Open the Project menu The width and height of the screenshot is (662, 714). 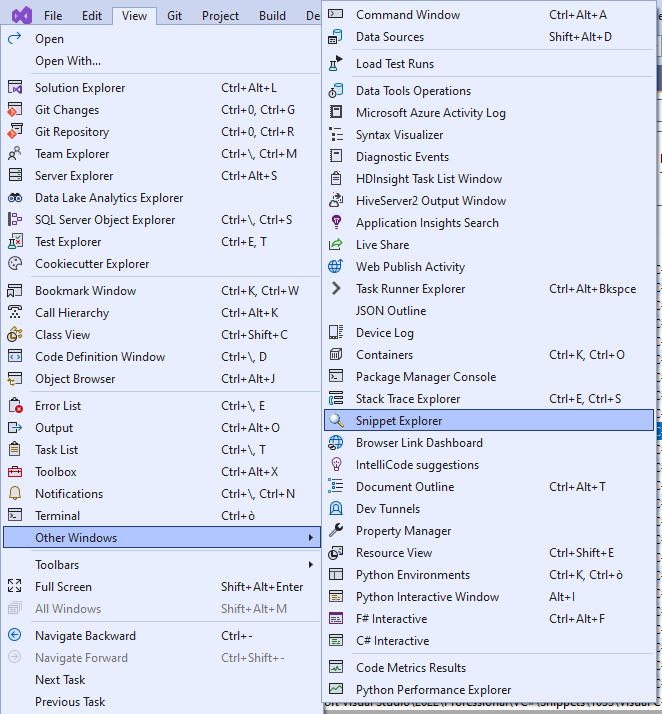tap(220, 16)
